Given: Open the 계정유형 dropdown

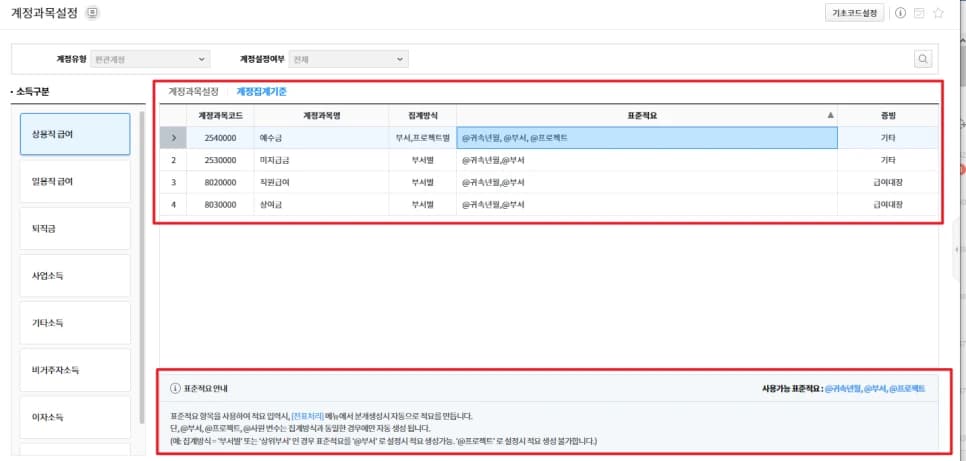Looking at the screenshot, I should coord(150,59).
